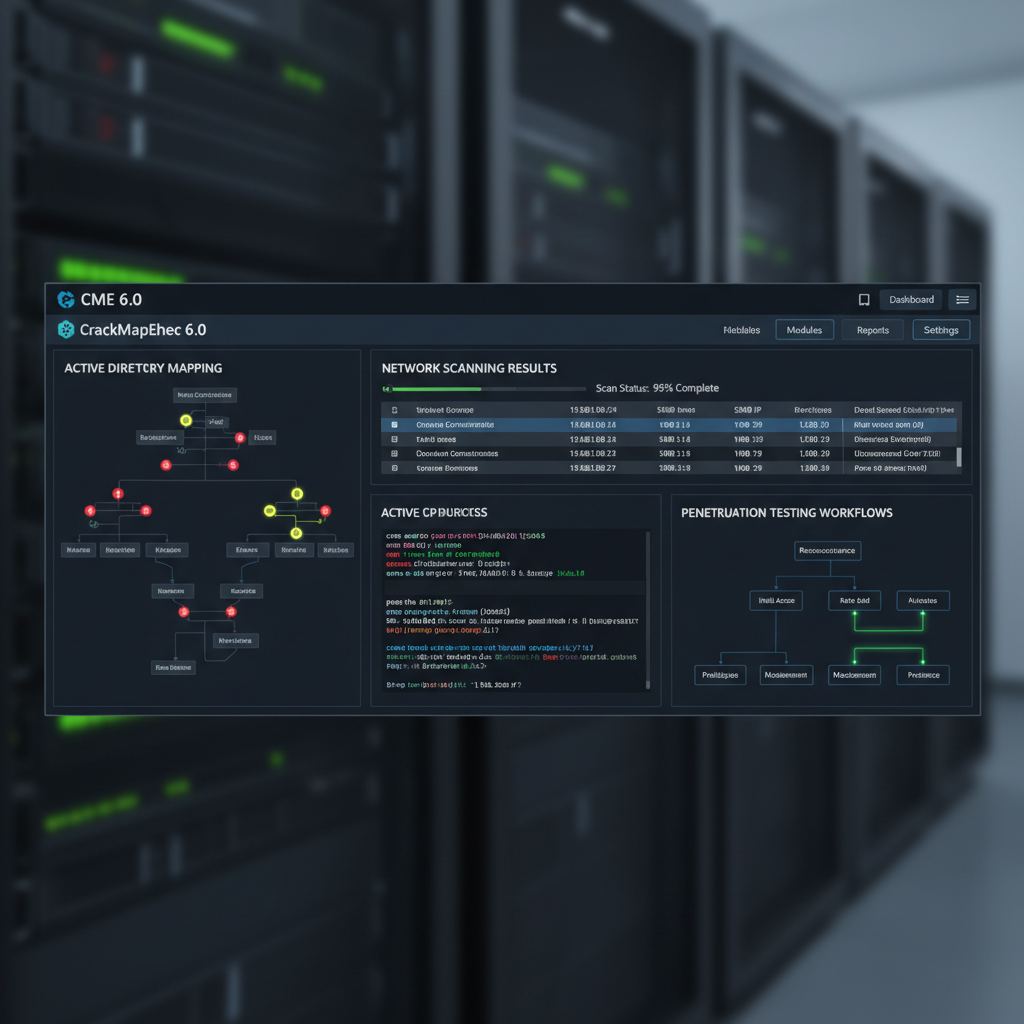This screenshot has height=1024, width=1024.
Task: Click the Dashboard button
Action: pos(911,299)
